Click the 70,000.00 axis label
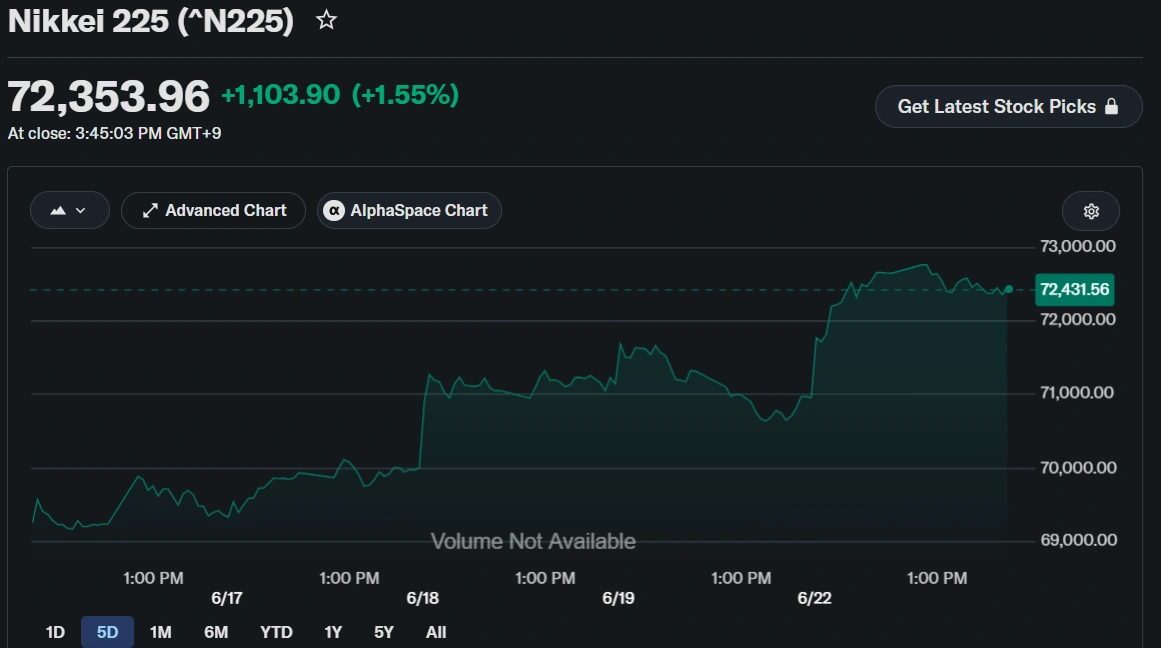 pos(1078,468)
